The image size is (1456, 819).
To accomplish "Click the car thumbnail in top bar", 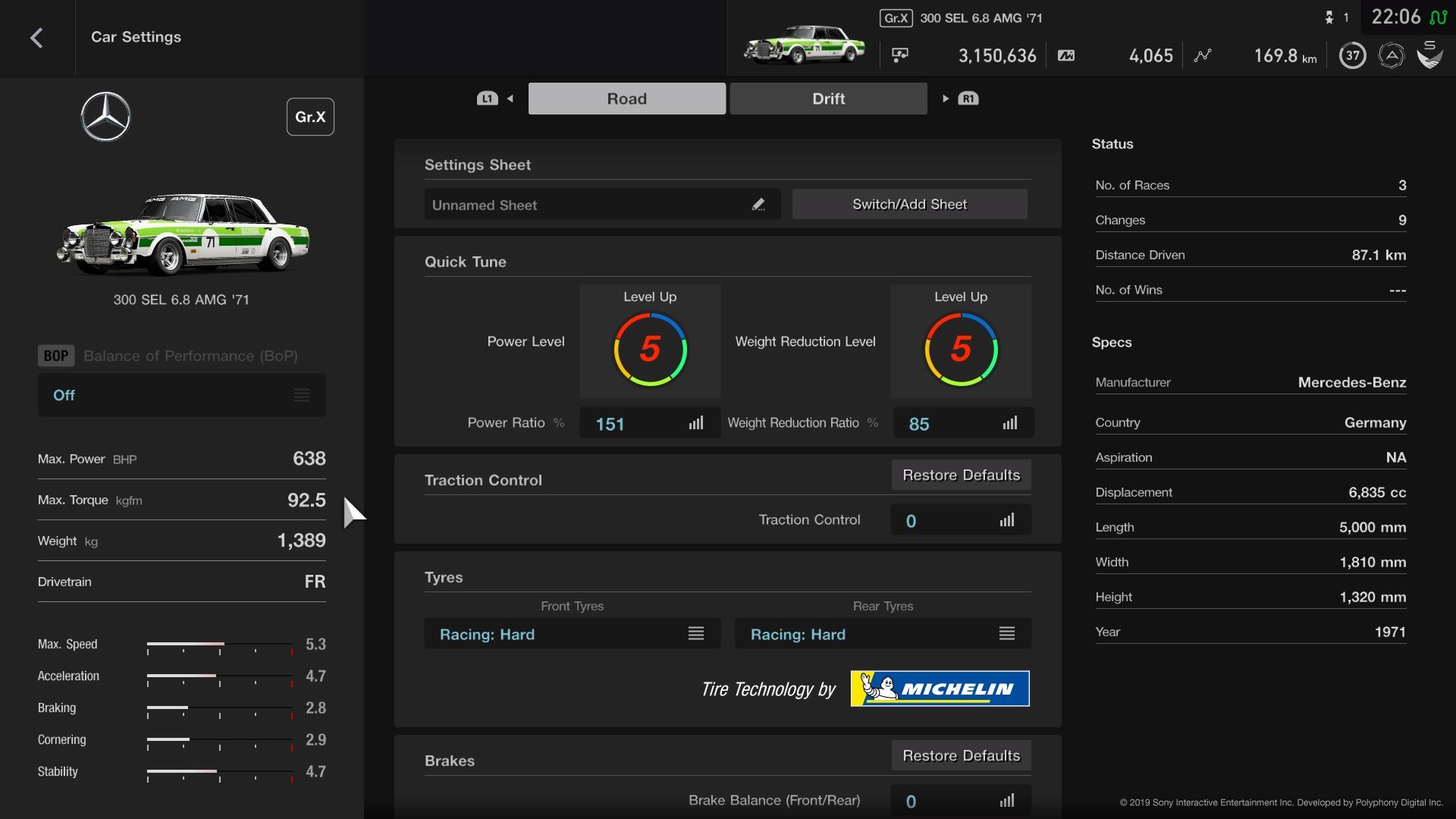I will click(x=804, y=44).
